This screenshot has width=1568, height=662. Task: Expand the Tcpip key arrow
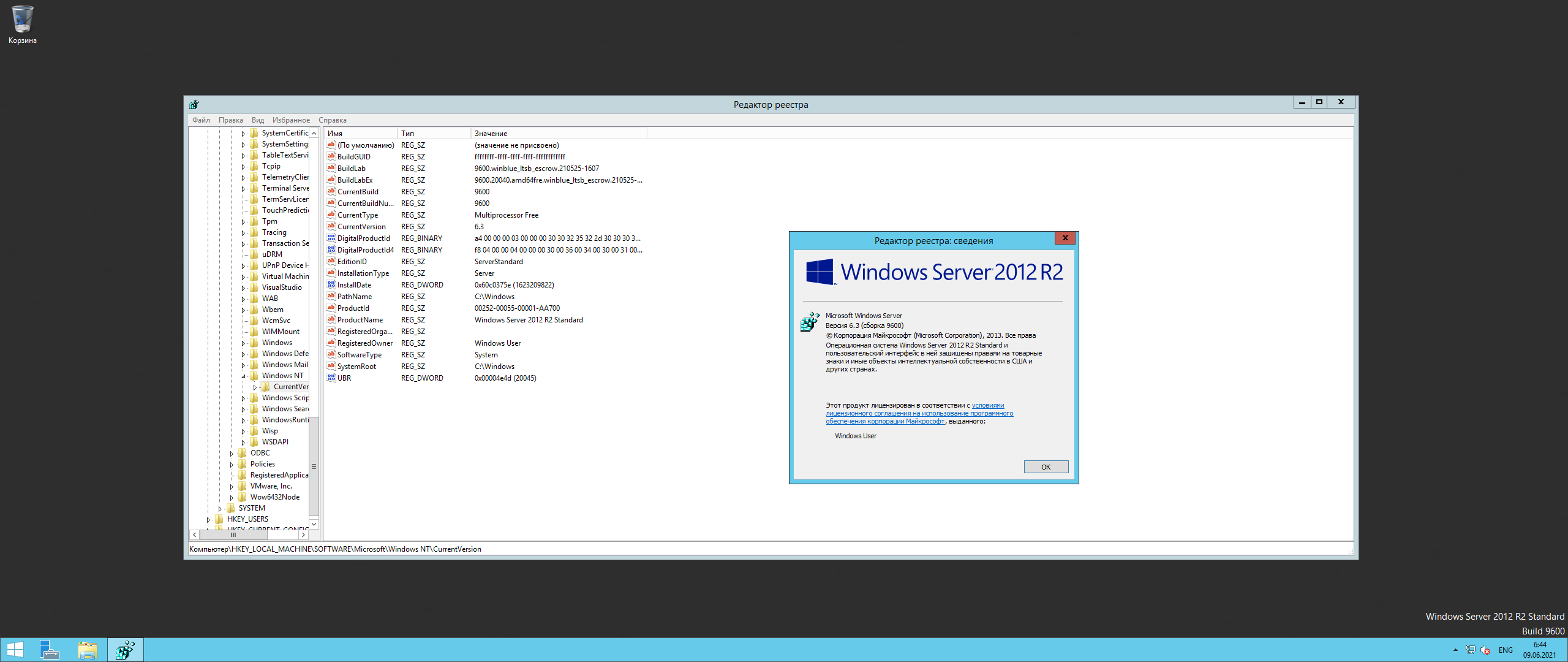[x=243, y=167]
